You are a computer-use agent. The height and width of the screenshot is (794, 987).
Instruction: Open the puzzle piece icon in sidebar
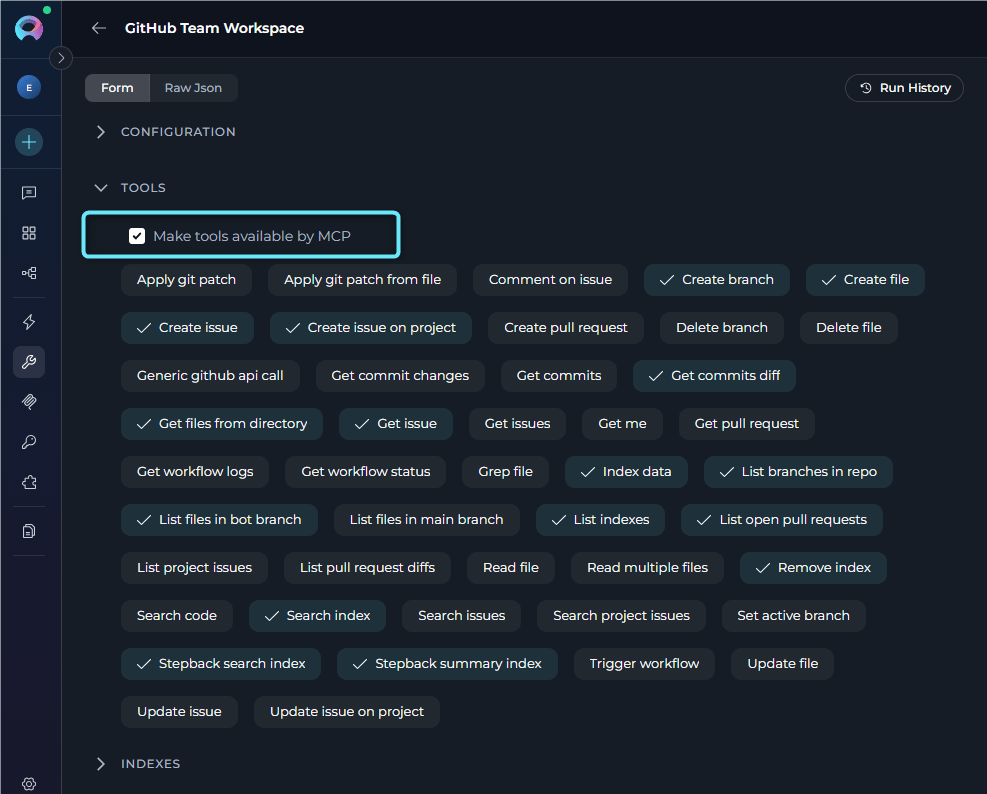(x=29, y=482)
